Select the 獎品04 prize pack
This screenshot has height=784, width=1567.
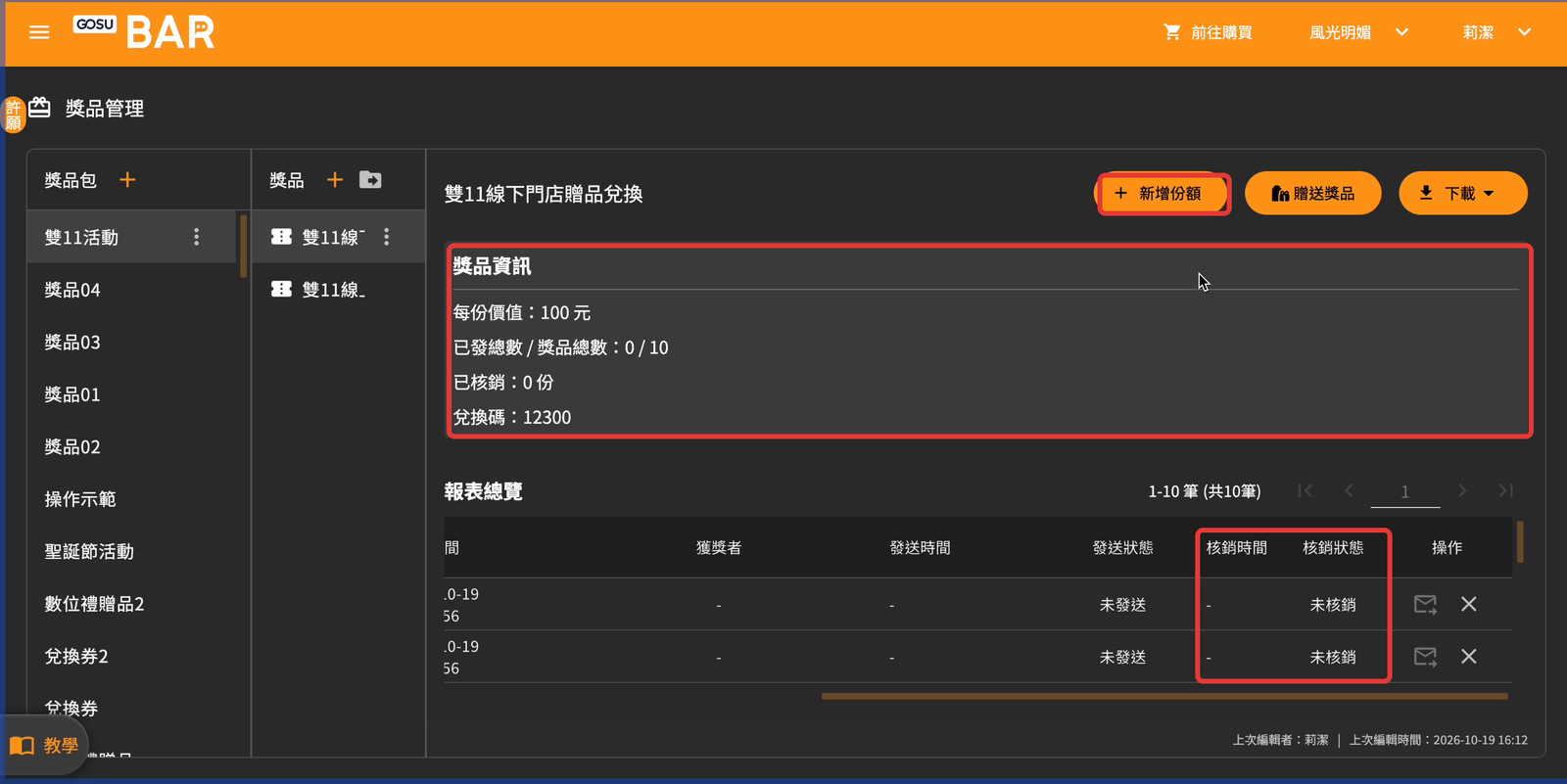coord(132,290)
